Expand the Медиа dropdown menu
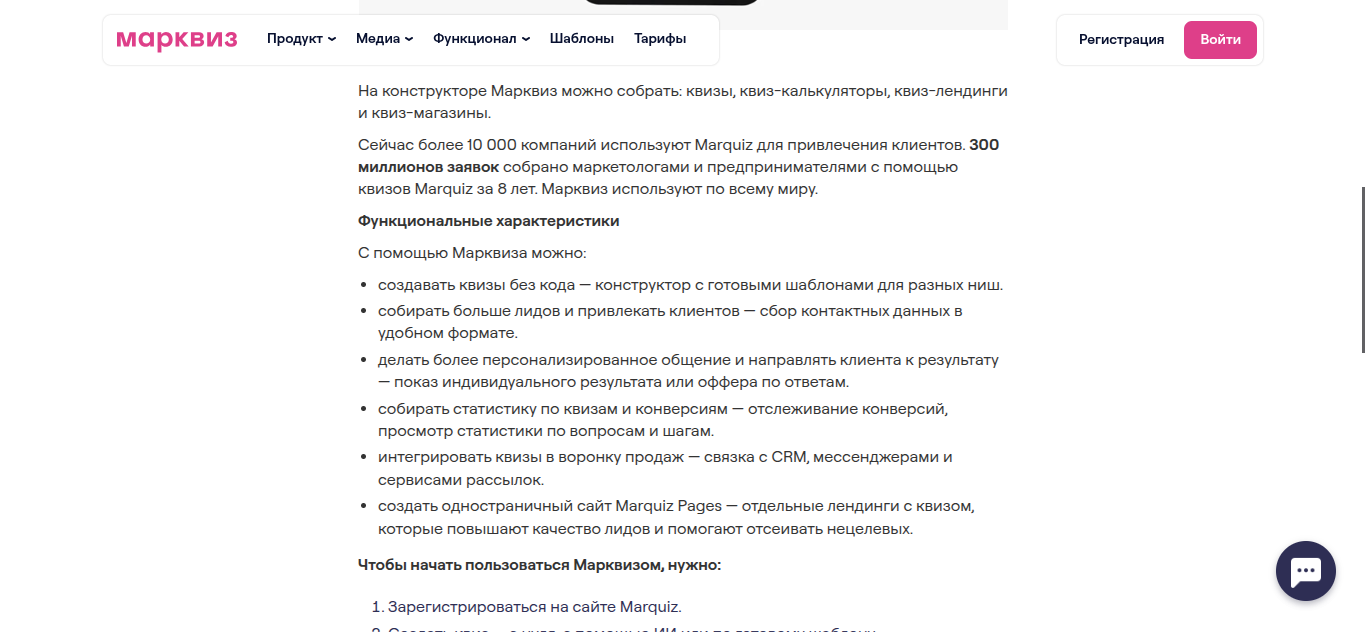 click(384, 39)
